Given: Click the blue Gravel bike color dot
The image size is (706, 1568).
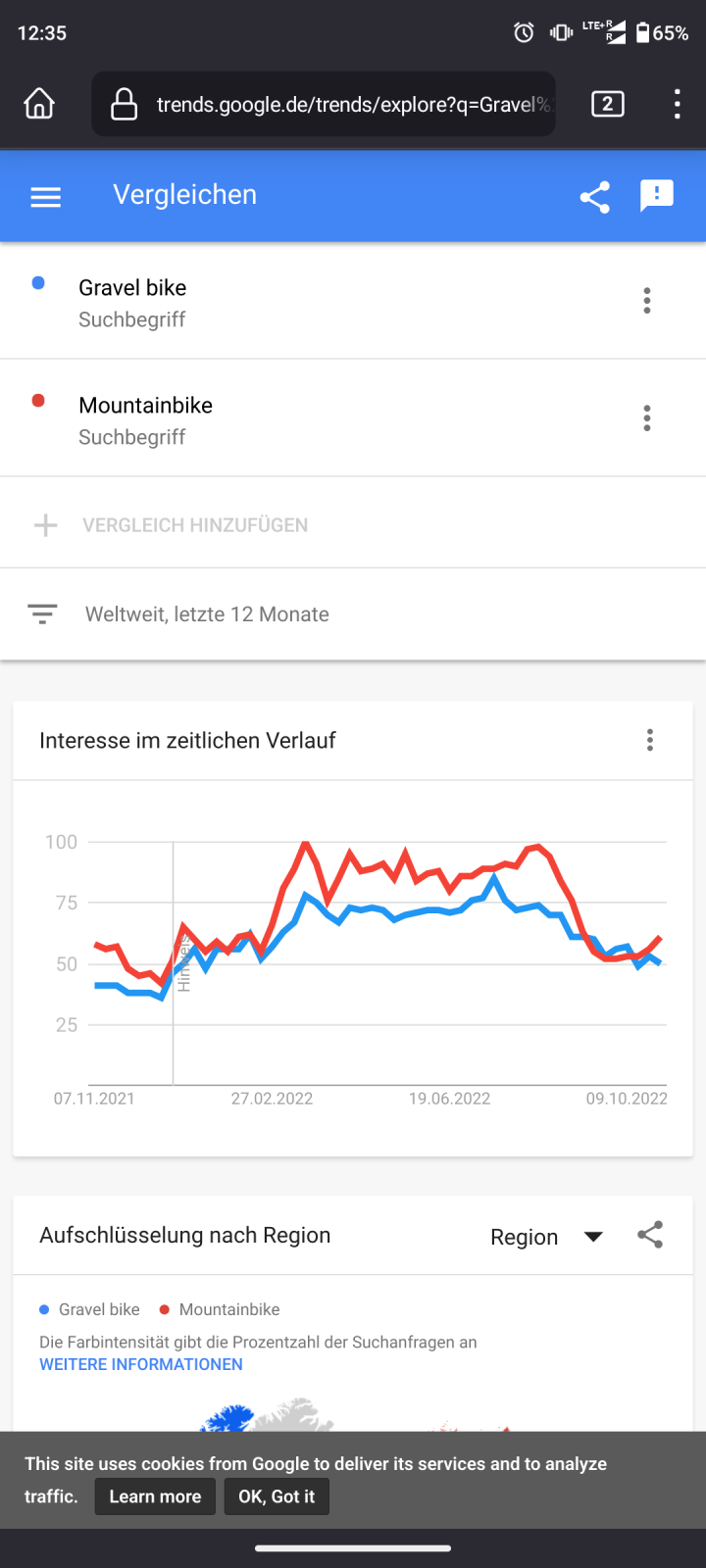Looking at the screenshot, I should 38,283.
